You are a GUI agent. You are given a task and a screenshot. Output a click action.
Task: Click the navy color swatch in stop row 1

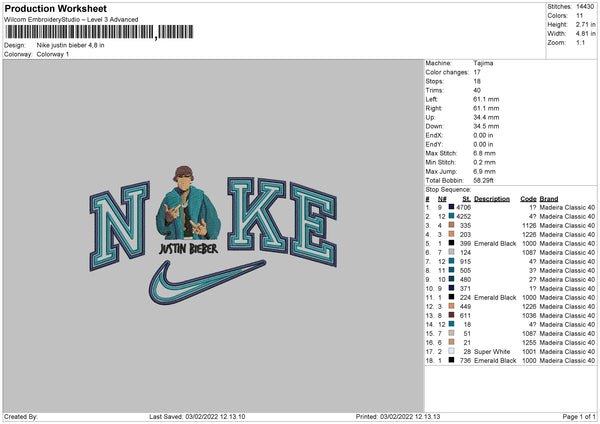pos(451,207)
